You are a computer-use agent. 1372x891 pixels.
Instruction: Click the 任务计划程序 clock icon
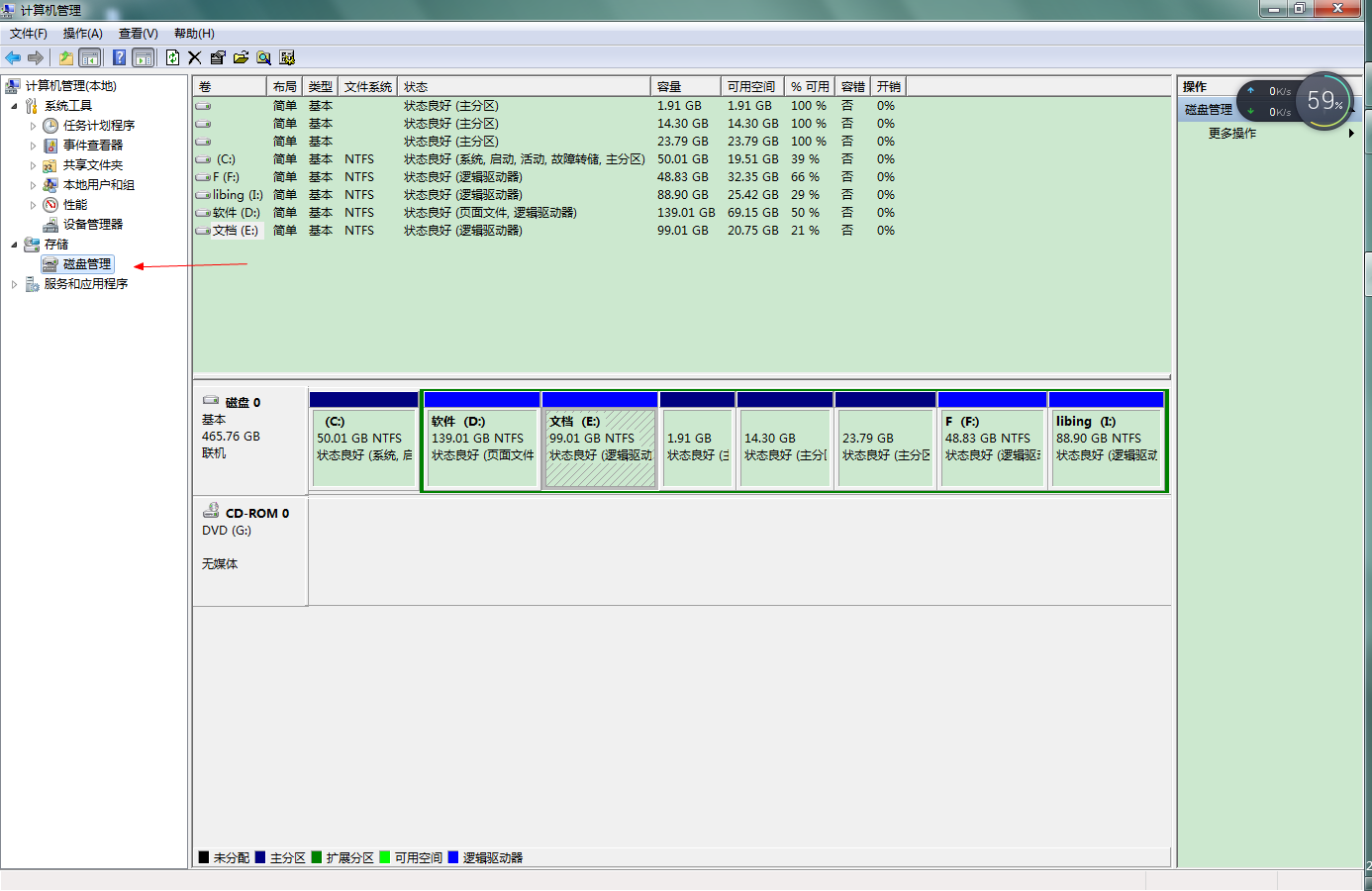(50, 126)
